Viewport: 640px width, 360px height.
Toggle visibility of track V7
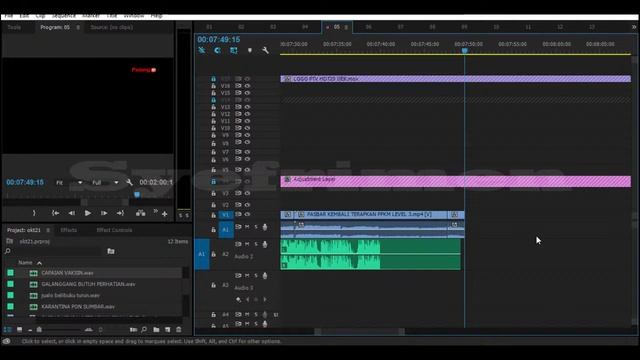247,152
